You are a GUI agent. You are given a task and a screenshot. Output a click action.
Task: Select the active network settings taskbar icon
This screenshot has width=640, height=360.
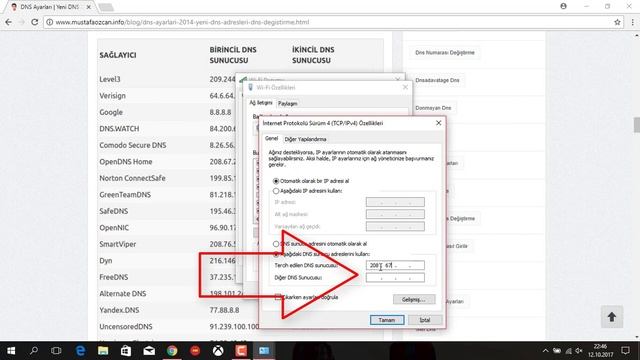264,351
